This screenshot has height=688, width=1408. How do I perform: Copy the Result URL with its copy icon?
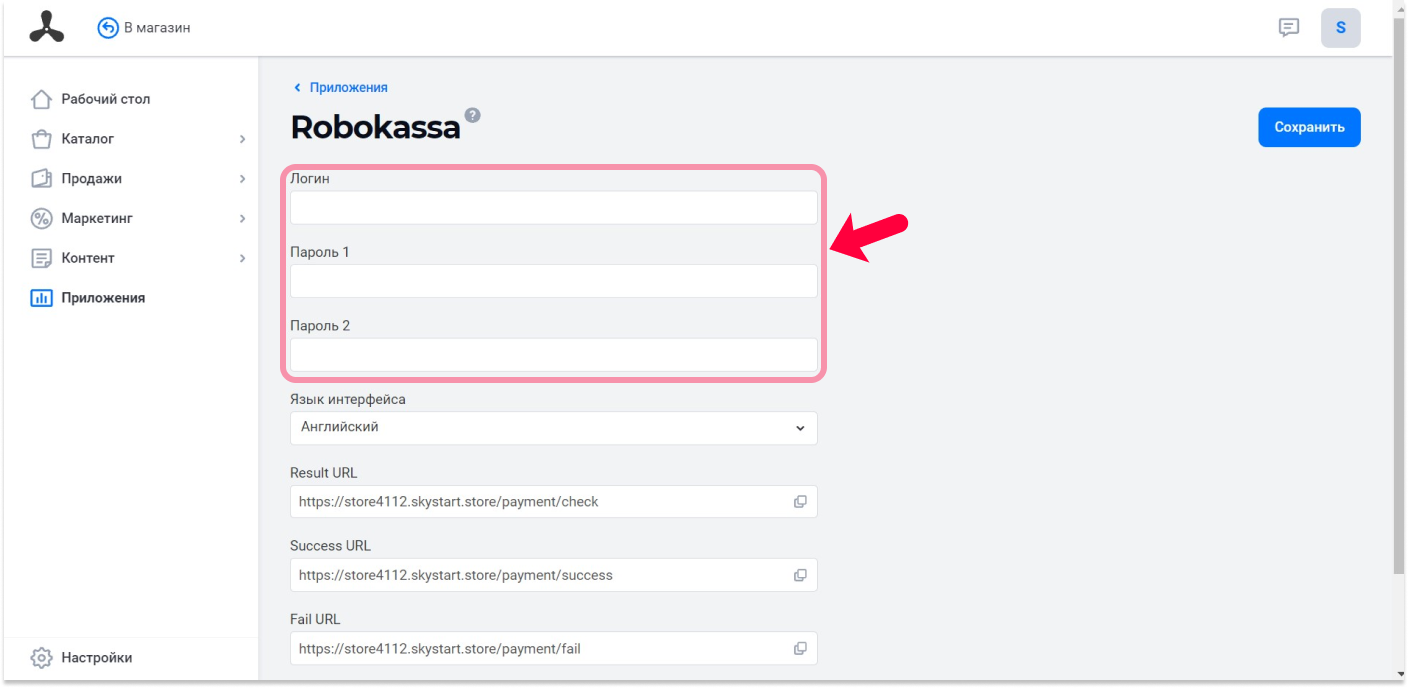coord(800,502)
